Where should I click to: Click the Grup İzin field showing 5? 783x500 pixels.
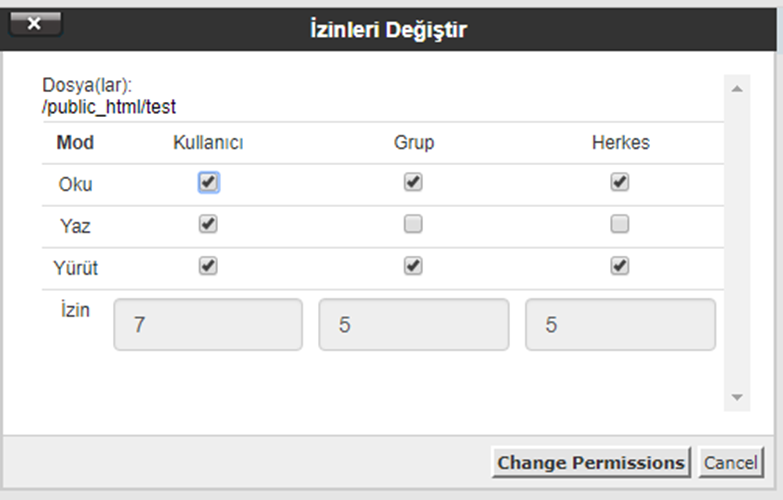[414, 325]
